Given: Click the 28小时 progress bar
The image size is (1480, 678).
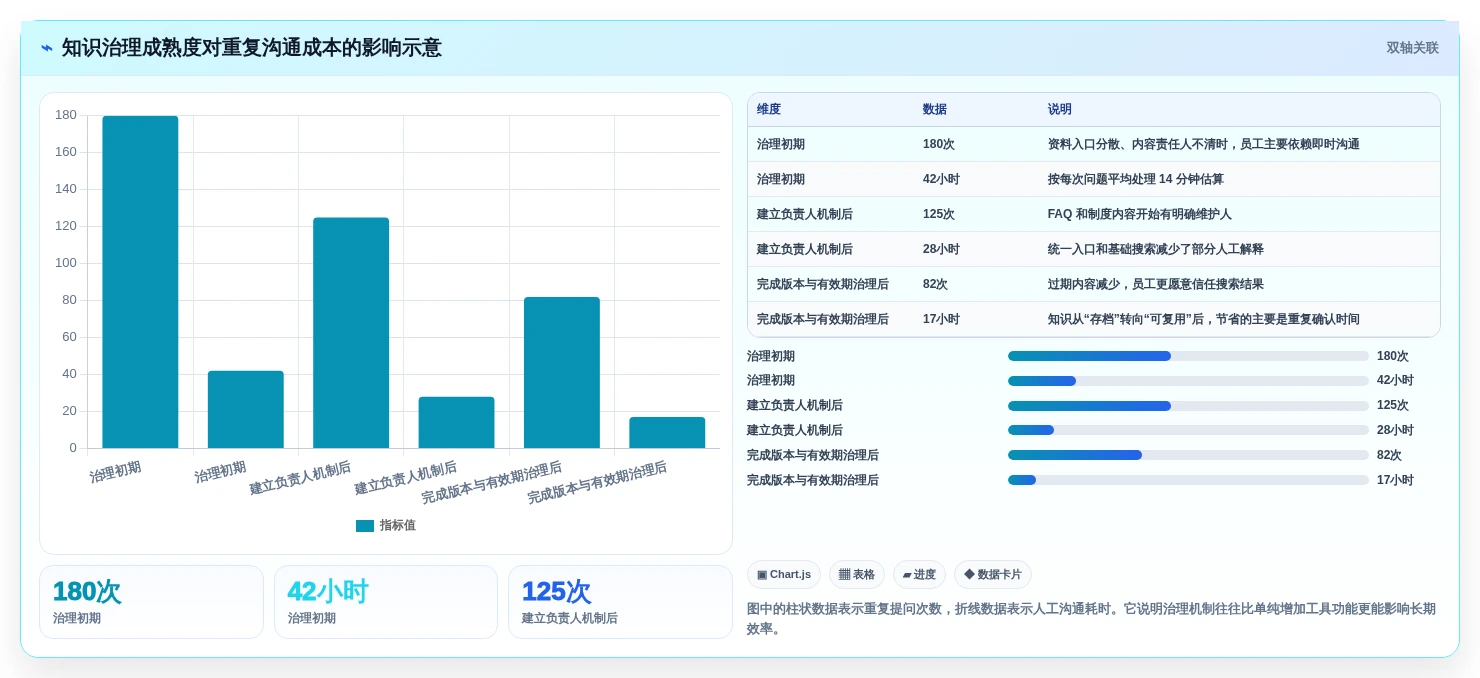Looking at the screenshot, I should coord(1188,430).
